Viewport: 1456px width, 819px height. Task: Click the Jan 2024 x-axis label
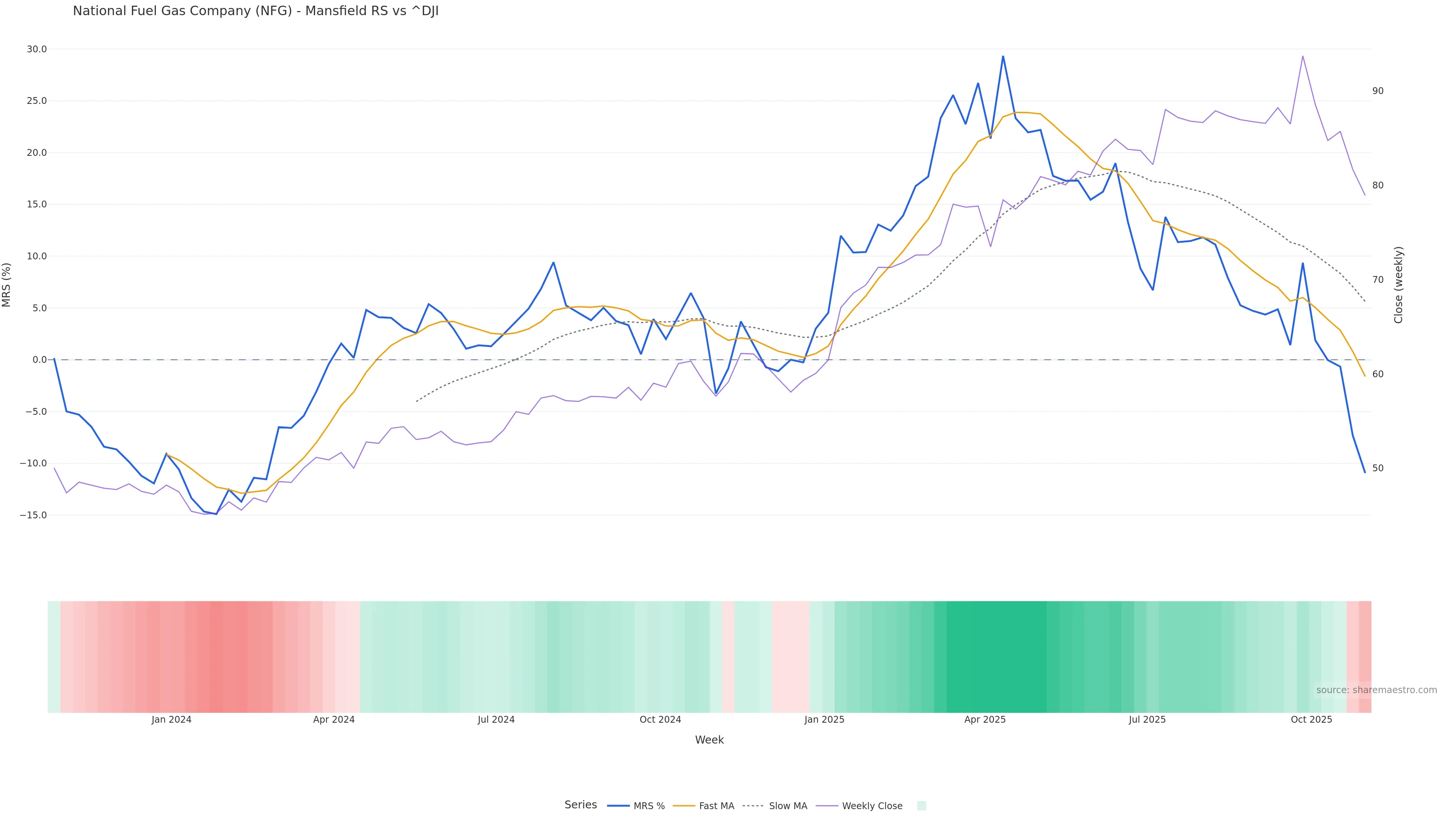(x=171, y=720)
